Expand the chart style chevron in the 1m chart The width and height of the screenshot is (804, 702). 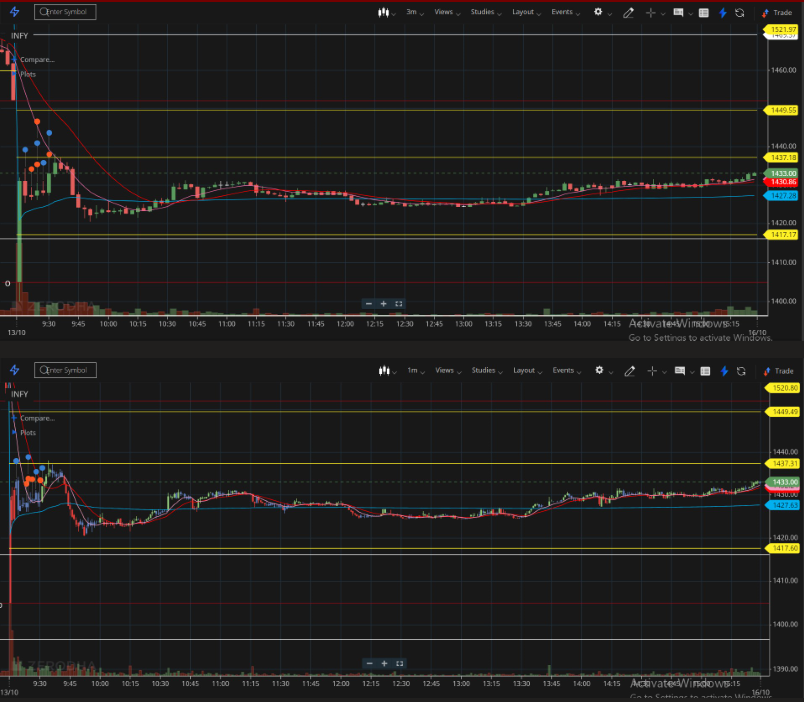point(394,373)
